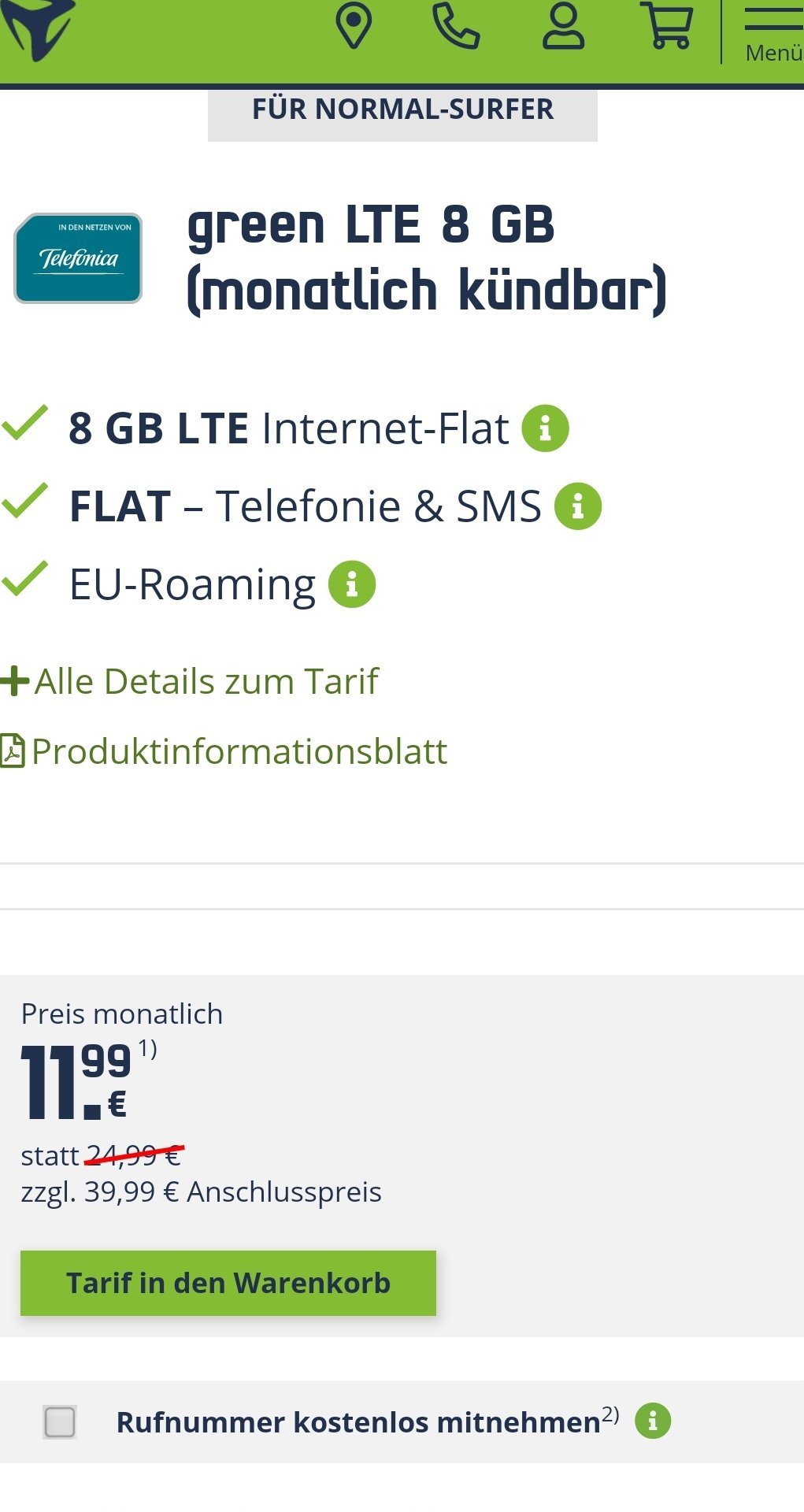804x1512 pixels.
Task: Click the plus icon before Alle Details
Action: pyautogui.click(x=14, y=681)
